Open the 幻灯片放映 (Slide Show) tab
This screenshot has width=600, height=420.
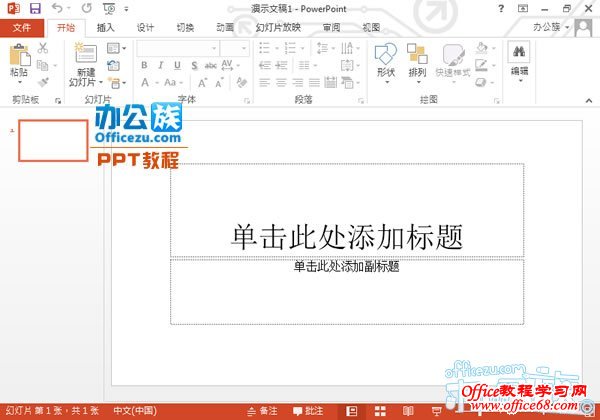point(278,28)
